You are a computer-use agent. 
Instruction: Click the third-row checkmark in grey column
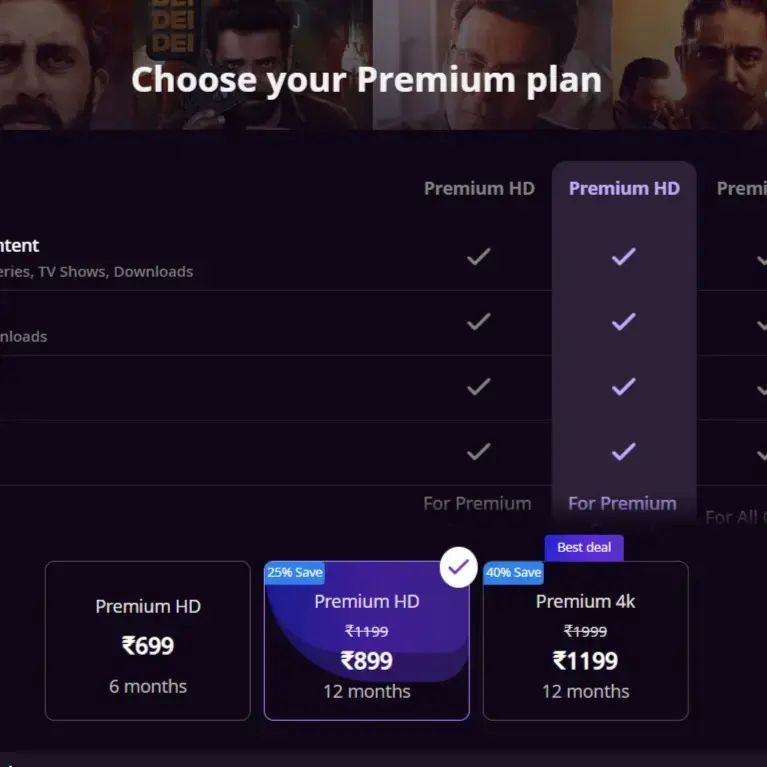point(479,386)
